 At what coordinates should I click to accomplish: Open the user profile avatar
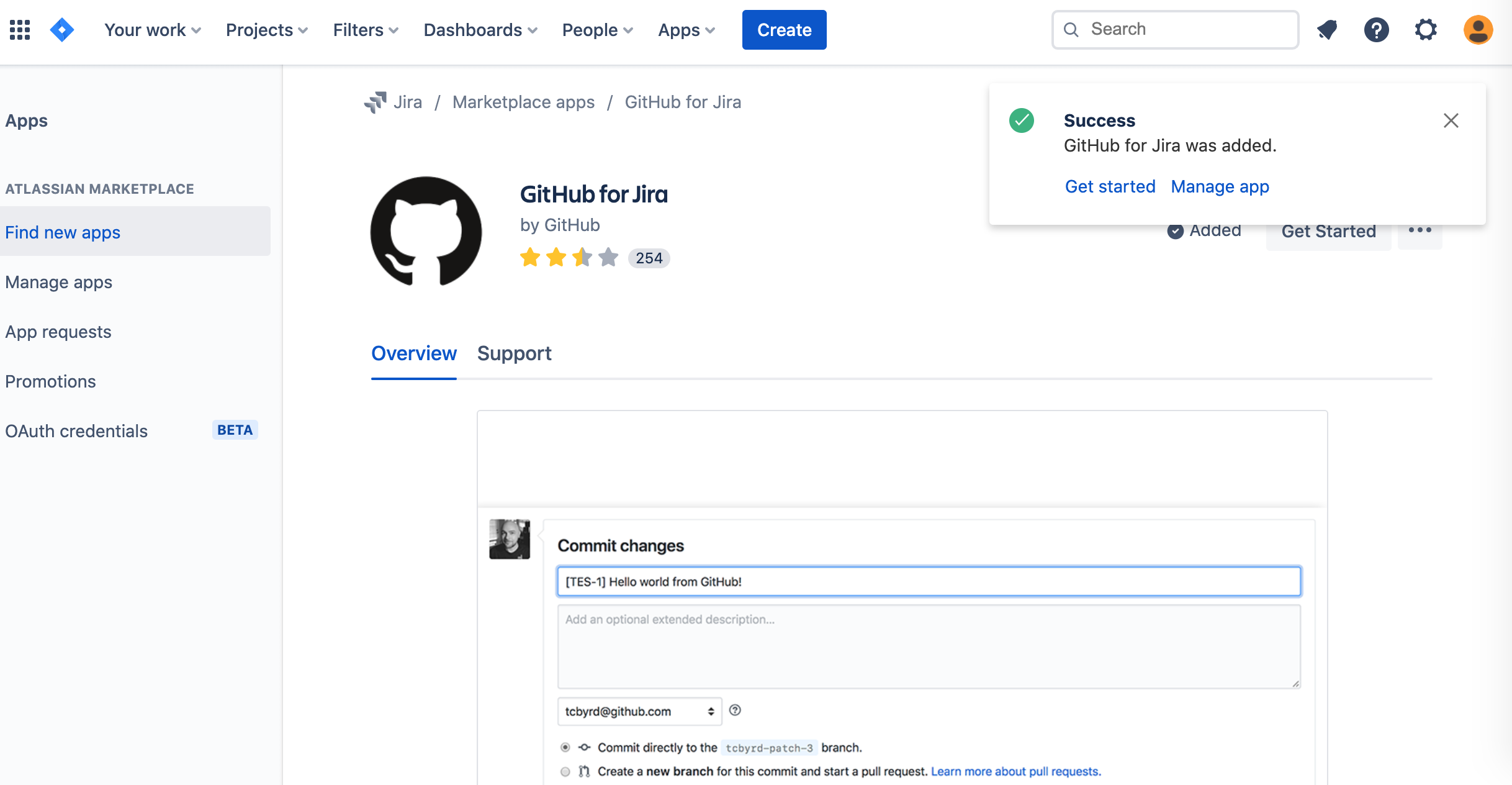(x=1478, y=30)
